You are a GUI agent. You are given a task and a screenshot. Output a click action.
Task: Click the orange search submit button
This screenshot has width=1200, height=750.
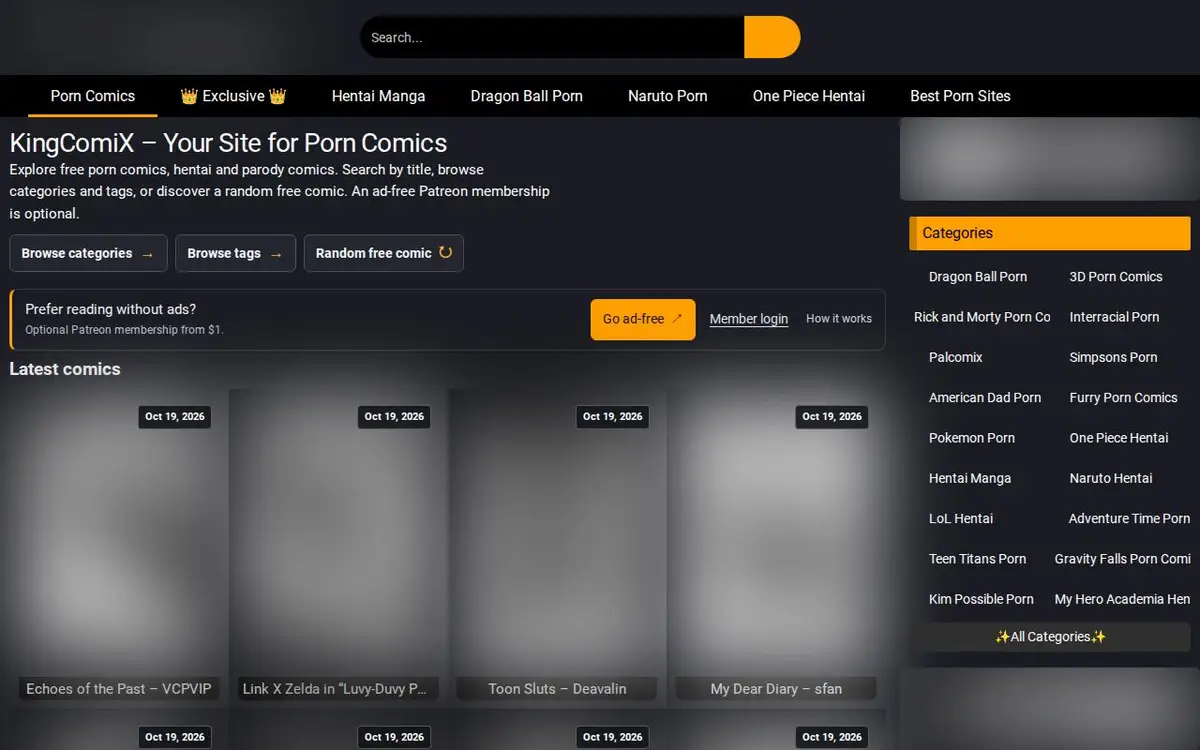point(772,37)
